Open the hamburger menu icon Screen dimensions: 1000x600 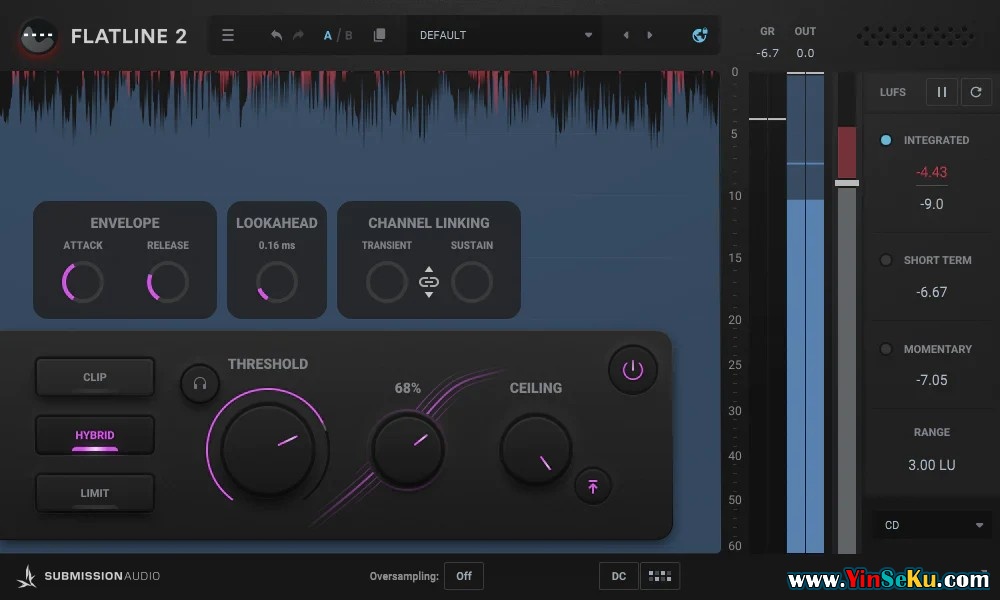tap(228, 35)
